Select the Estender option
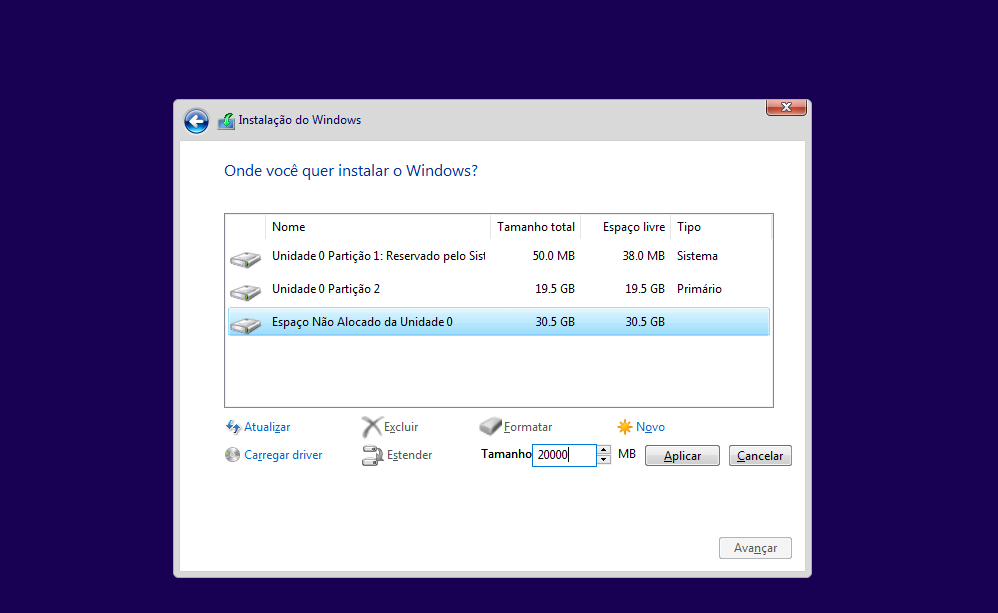Viewport: 998px width, 613px height. pos(409,455)
